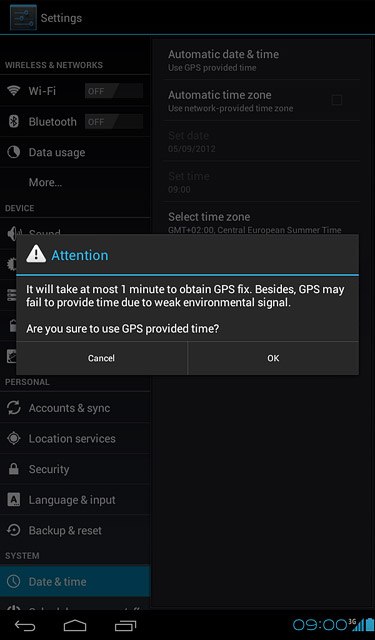This screenshot has height=640, width=375.
Task: Tap the Bluetooth icon in sidebar
Action: (x=14, y=122)
